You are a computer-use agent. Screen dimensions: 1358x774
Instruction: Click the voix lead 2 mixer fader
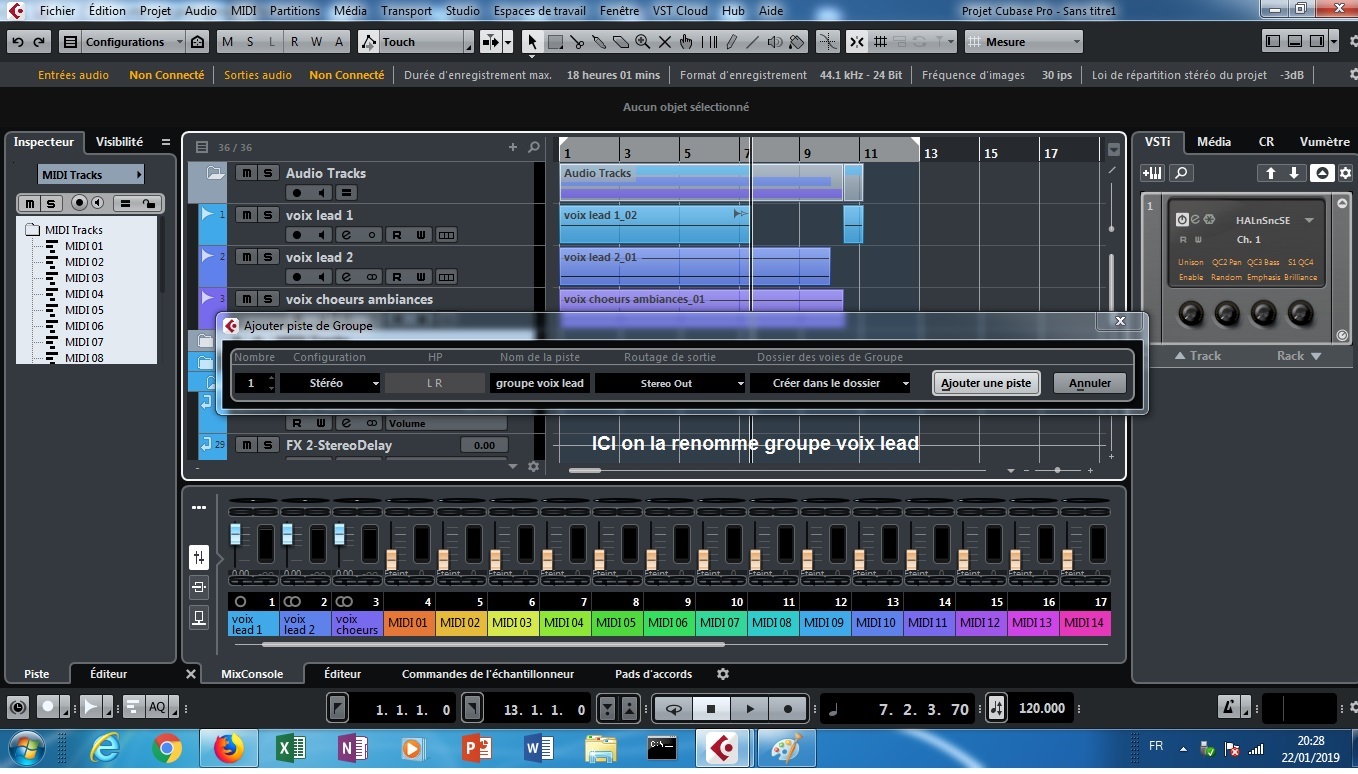(288, 533)
